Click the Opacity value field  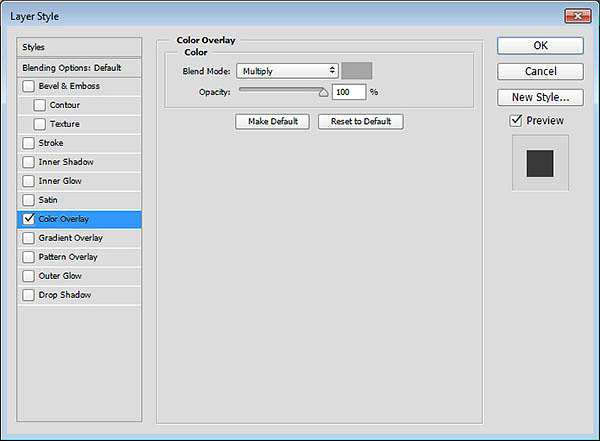349,92
